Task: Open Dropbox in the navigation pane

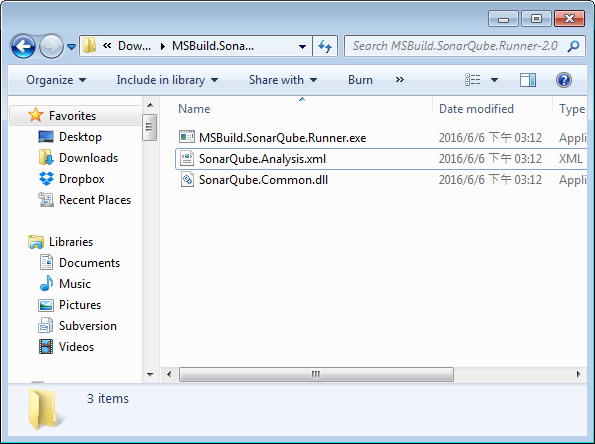Action: (x=82, y=179)
